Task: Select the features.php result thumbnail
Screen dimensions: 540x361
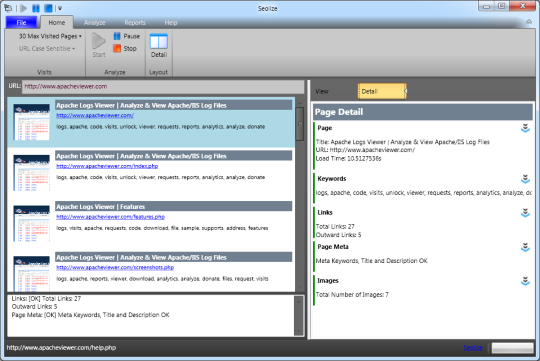Action: click(x=31, y=224)
